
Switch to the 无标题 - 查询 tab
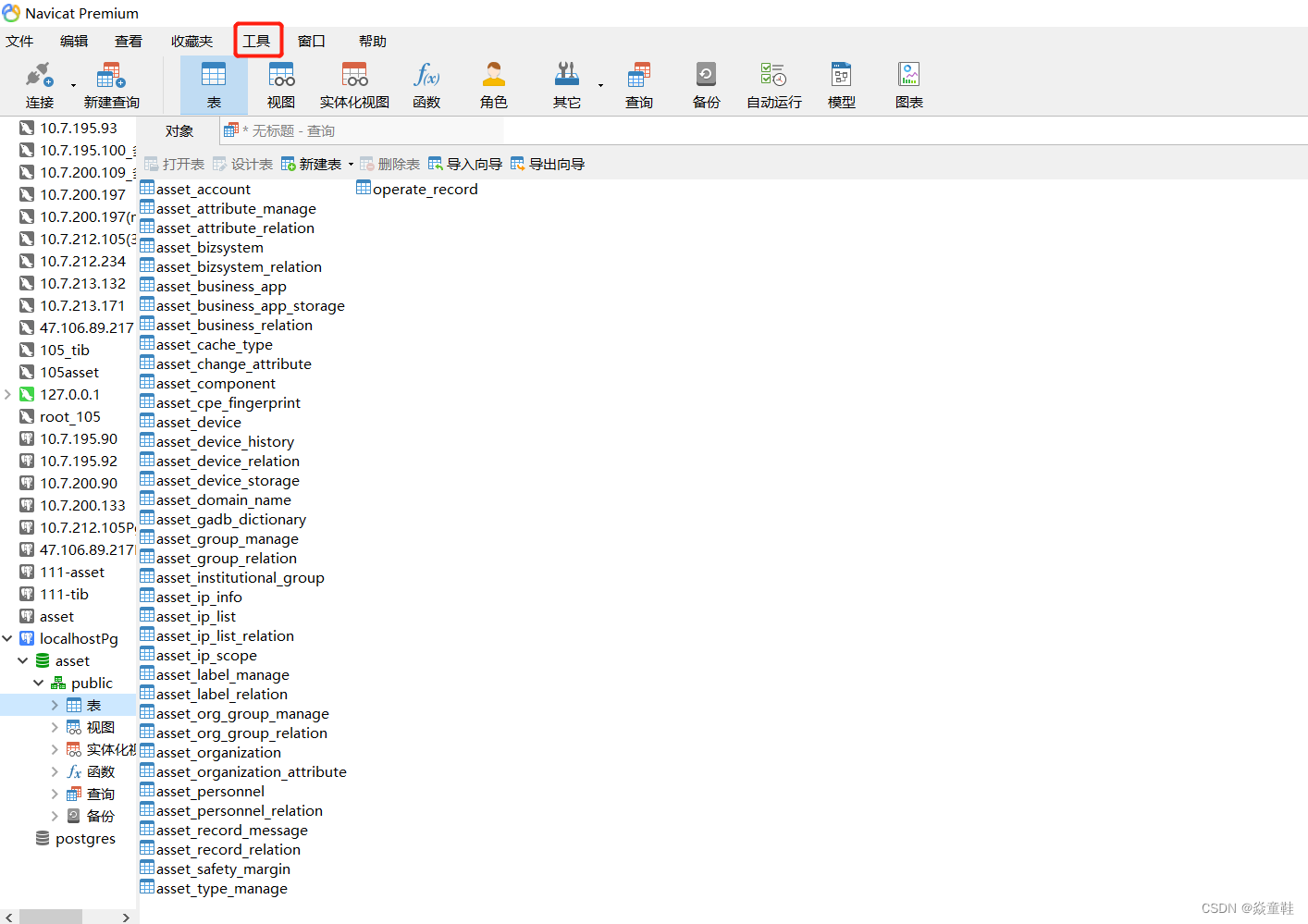(x=280, y=131)
